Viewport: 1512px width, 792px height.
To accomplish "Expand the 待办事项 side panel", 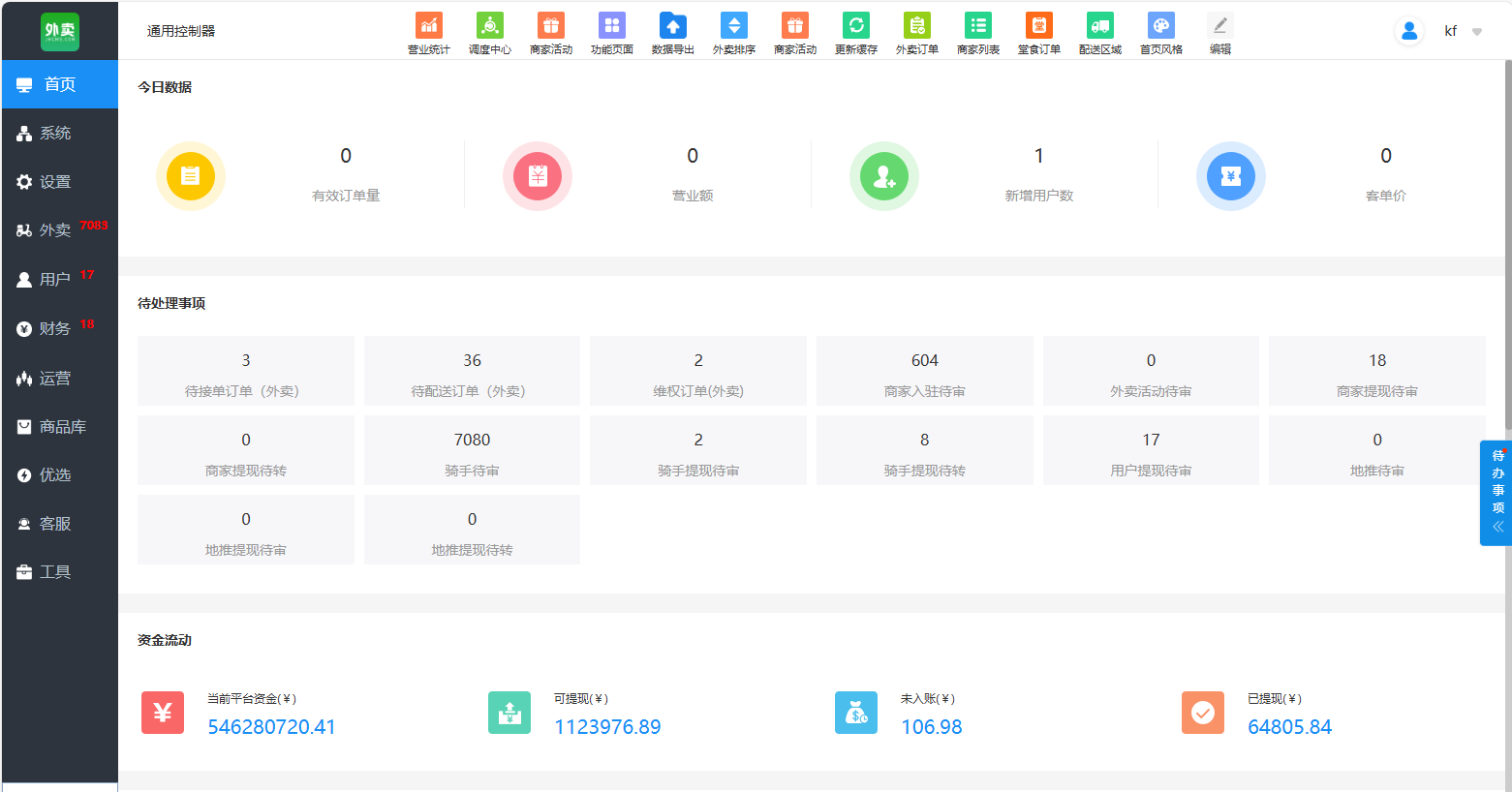I will pyautogui.click(x=1497, y=493).
